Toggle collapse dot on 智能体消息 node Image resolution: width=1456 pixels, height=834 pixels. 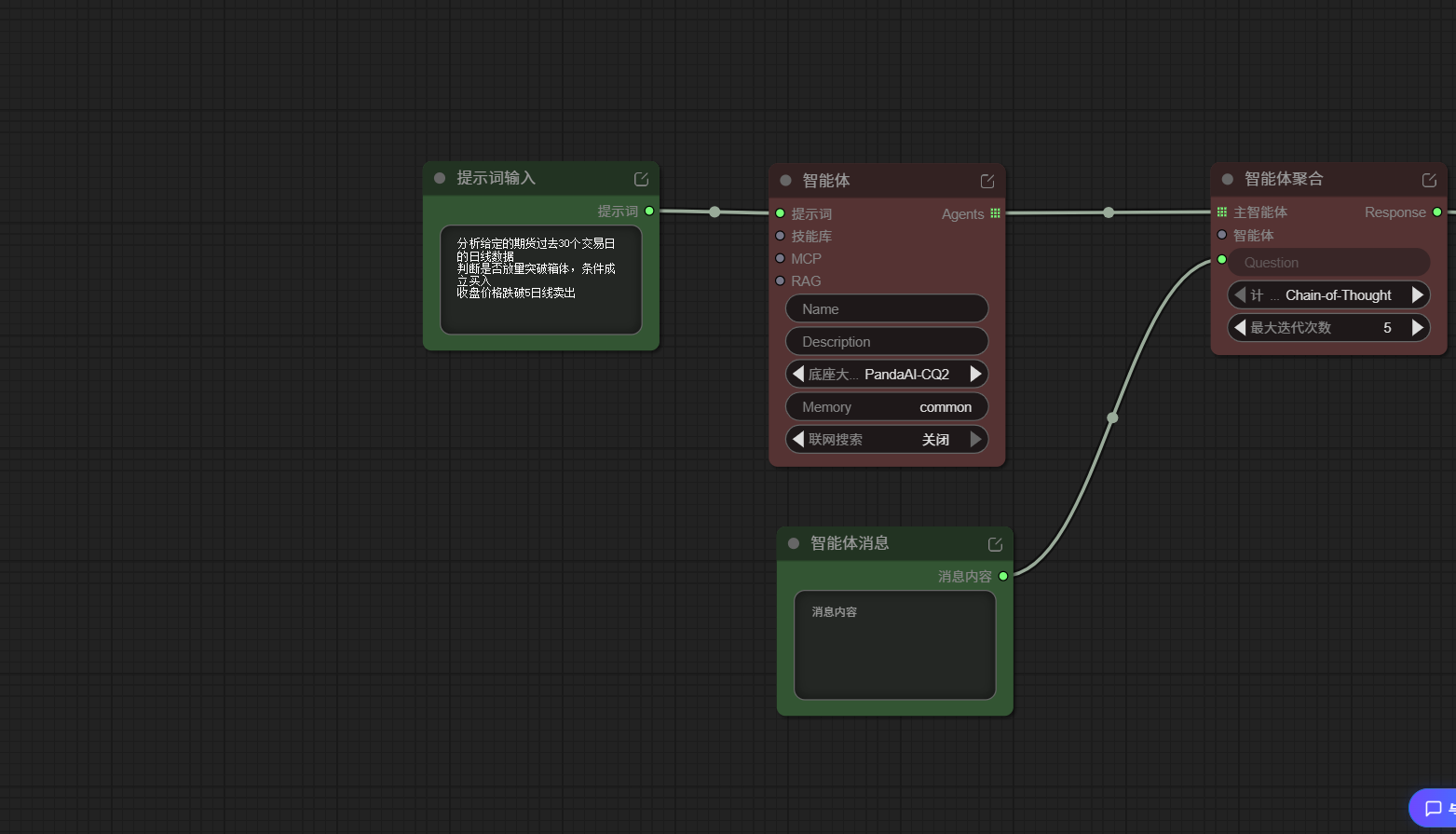(794, 543)
